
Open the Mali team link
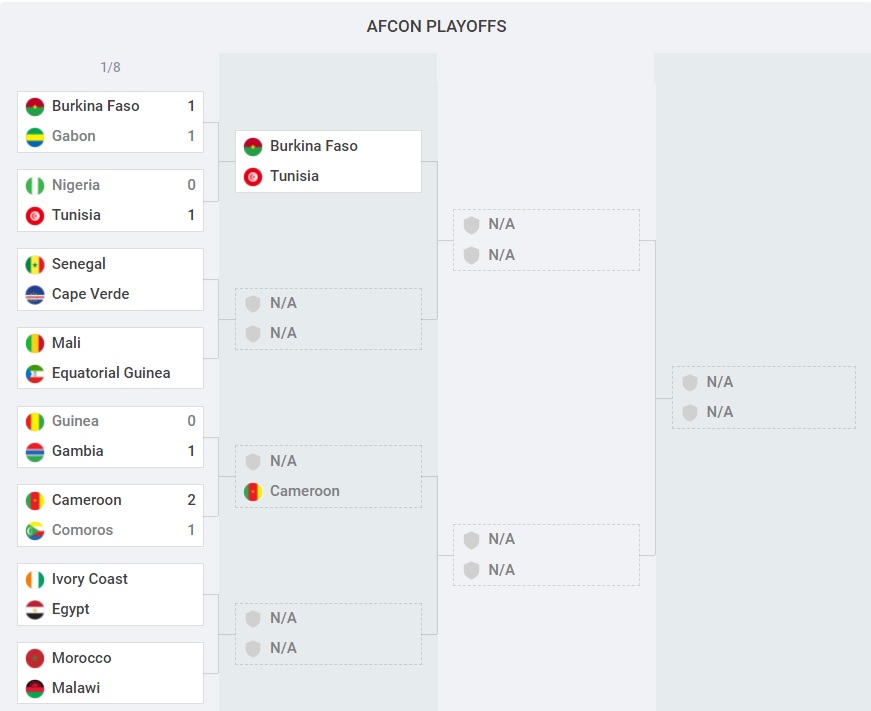point(66,343)
